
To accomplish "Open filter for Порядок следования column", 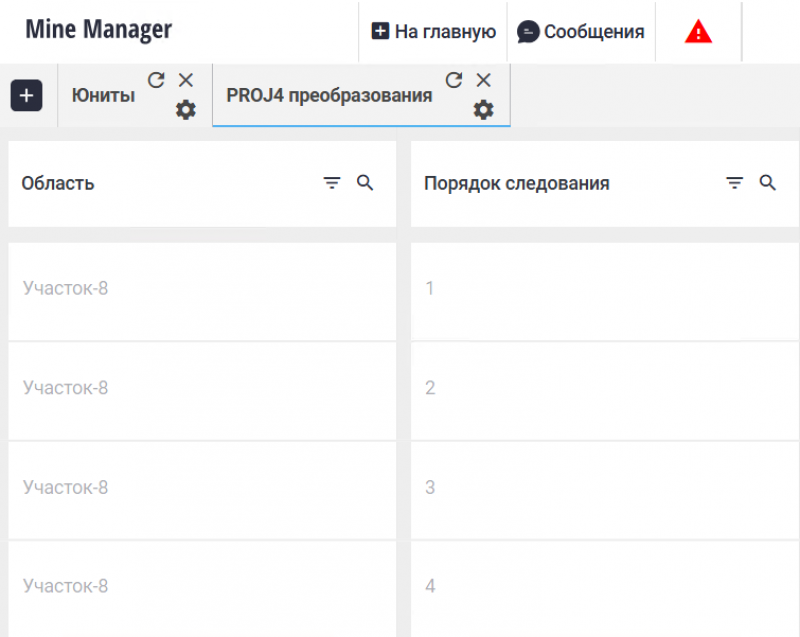I will click(734, 183).
